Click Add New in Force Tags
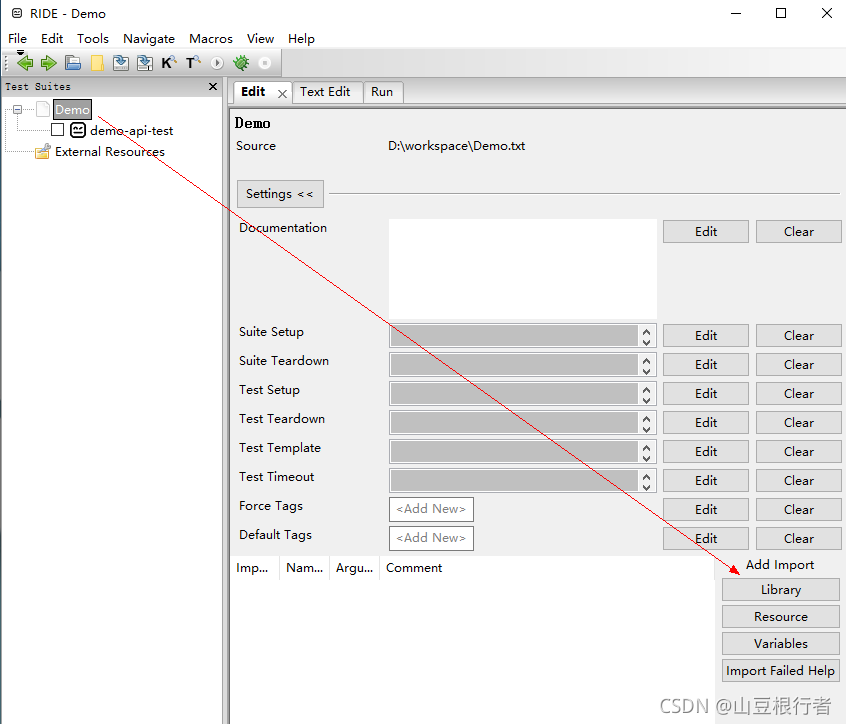The image size is (846, 724). click(431, 509)
